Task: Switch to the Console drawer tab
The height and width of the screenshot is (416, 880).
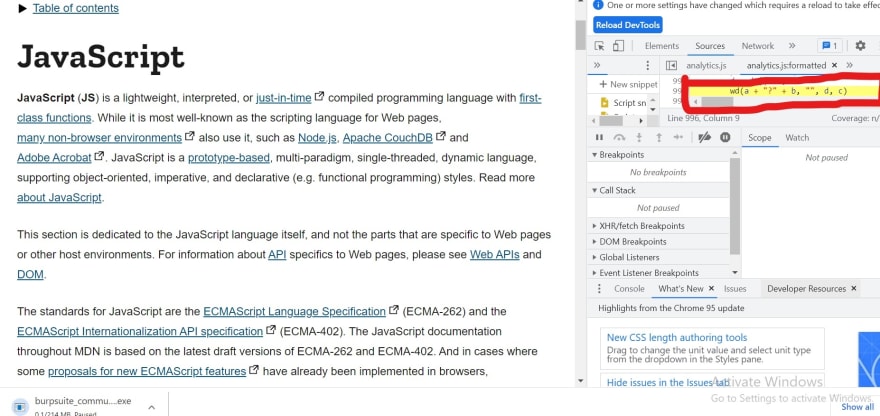Action: [x=629, y=289]
